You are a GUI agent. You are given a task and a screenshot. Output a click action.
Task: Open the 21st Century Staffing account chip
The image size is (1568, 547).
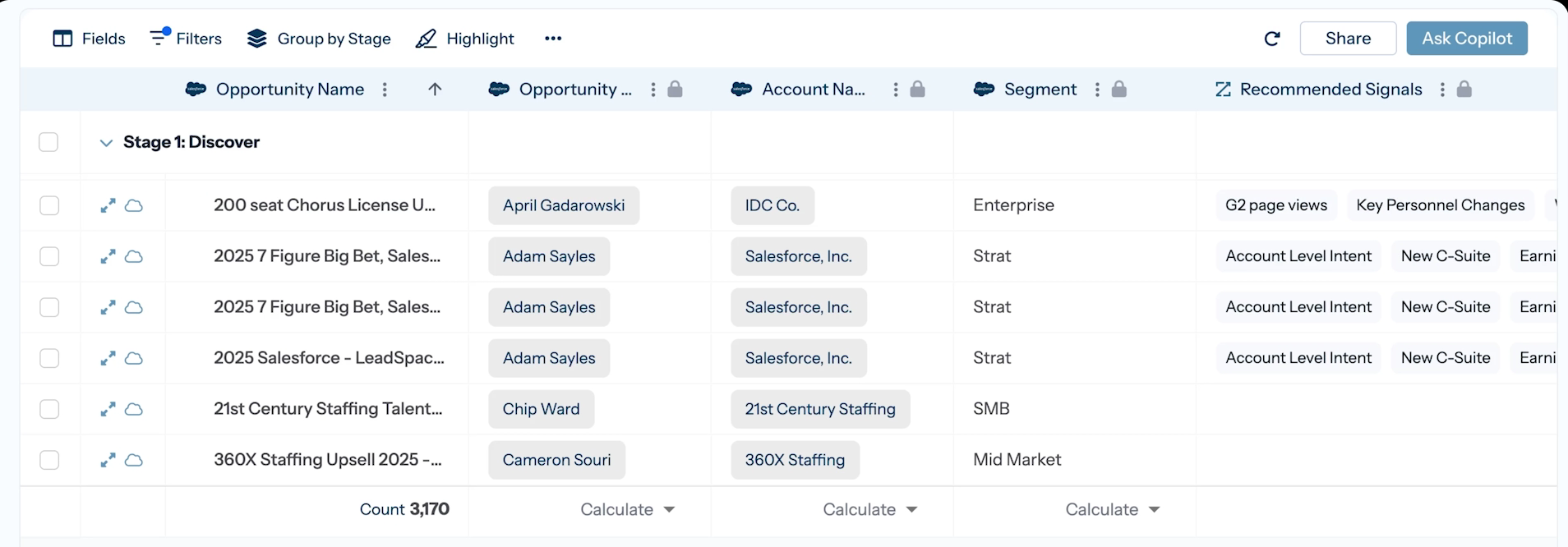[820, 409]
